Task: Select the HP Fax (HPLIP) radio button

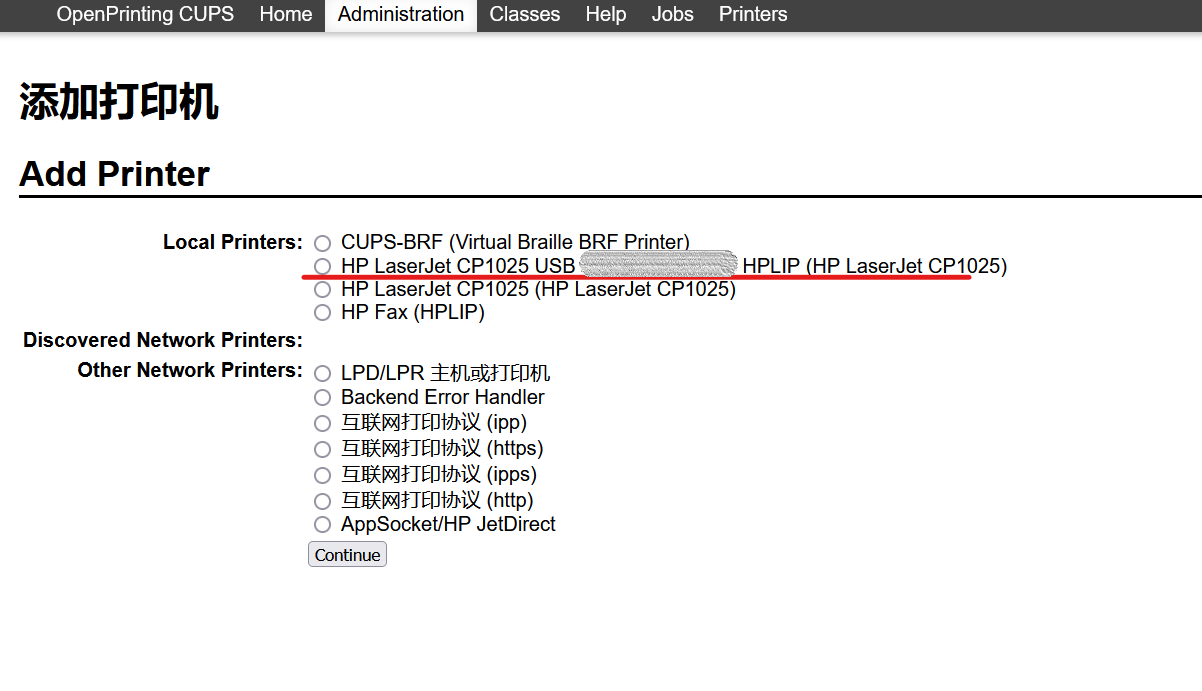Action: [x=322, y=313]
